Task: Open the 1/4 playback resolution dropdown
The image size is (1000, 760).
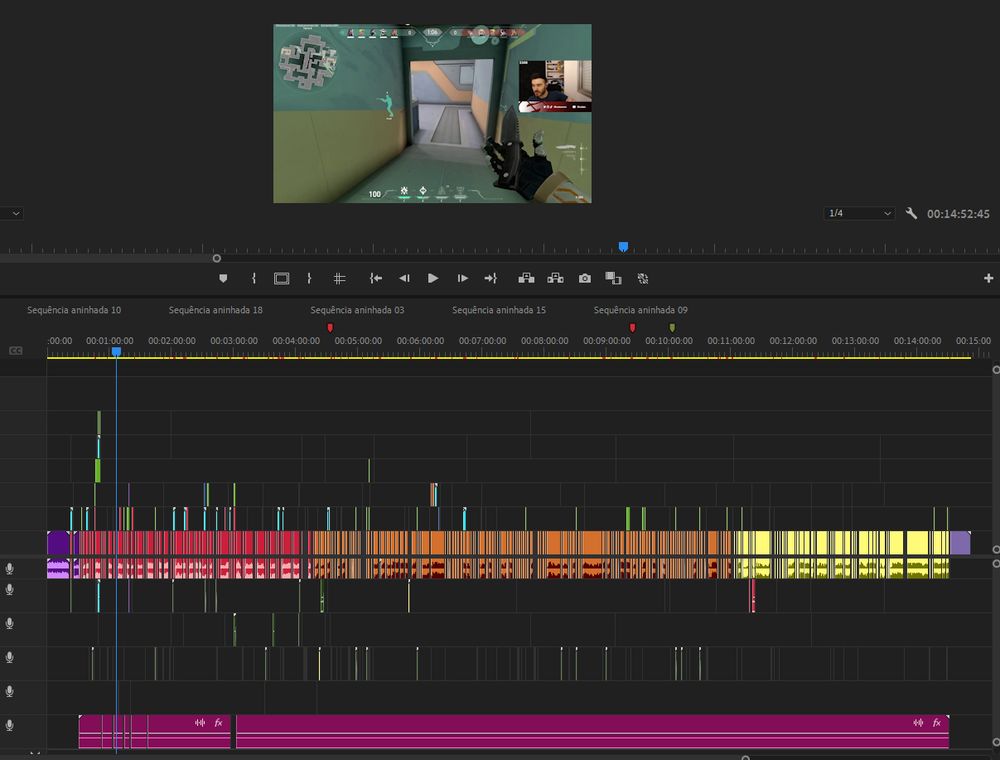Action: point(859,214)
